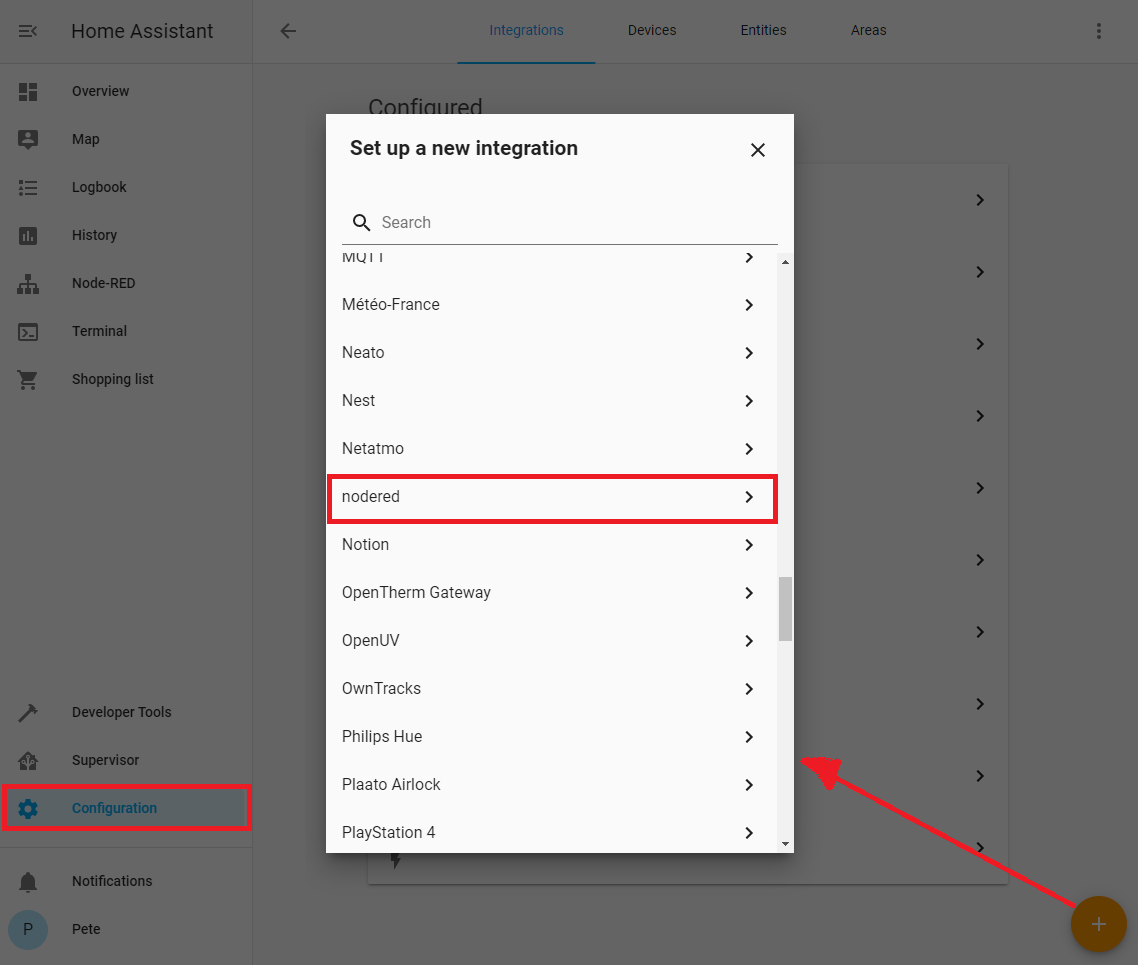Open History from the sidebar
This screenshot has height=965, width=1138.
[x=126, y=235]
